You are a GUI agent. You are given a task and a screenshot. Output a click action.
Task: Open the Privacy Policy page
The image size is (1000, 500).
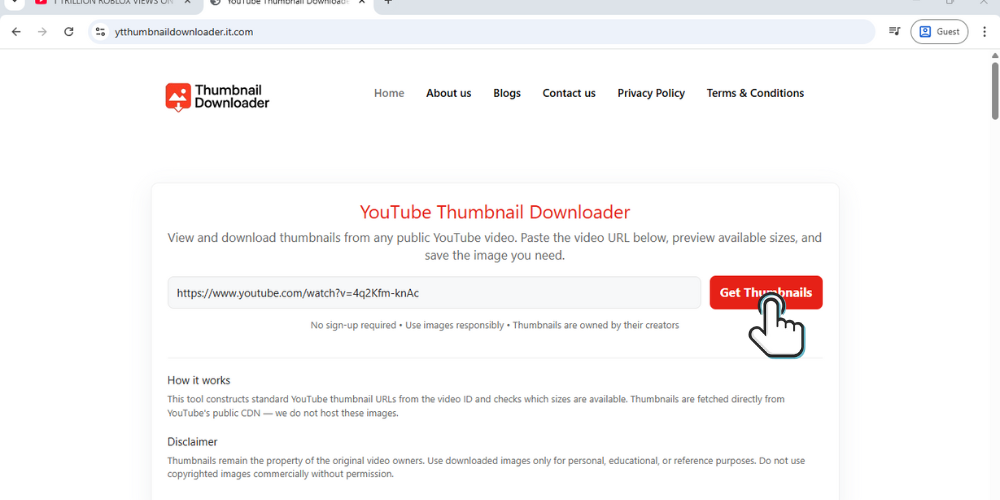point(651,93)
